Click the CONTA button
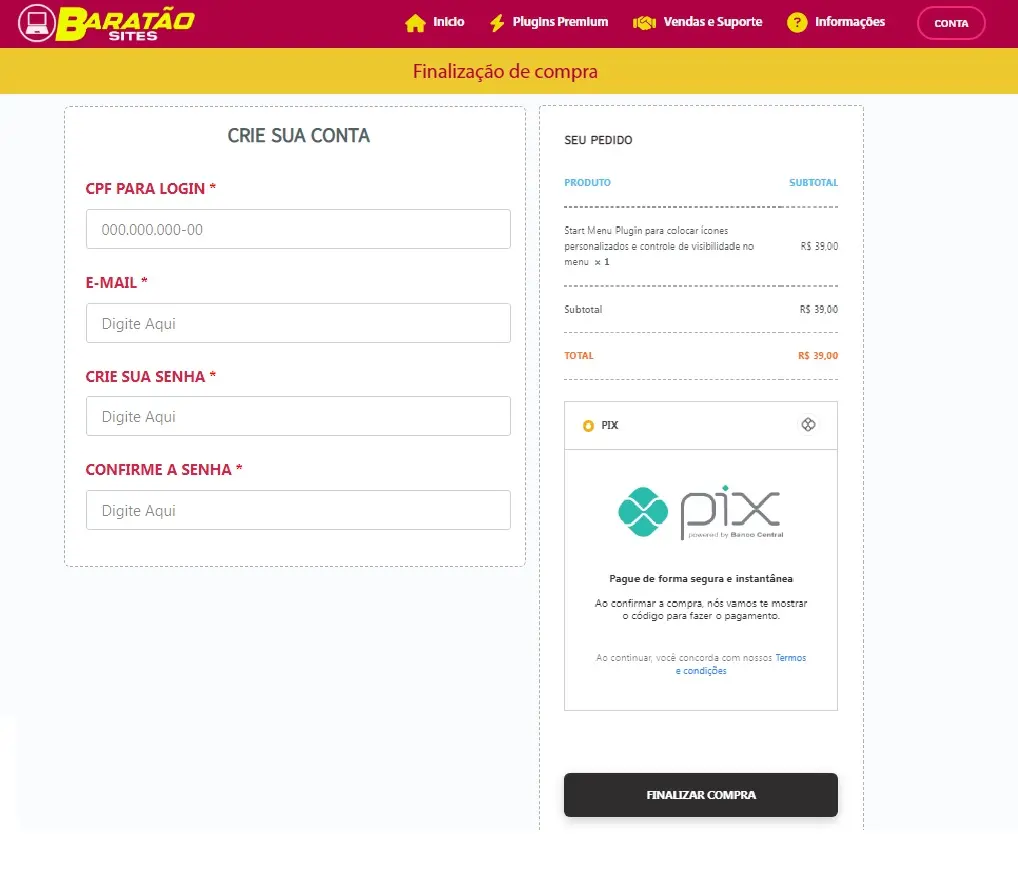Image resolution: width=1018 pixels, height=875 pixels. pyautogui.click(x=950, y=23)
